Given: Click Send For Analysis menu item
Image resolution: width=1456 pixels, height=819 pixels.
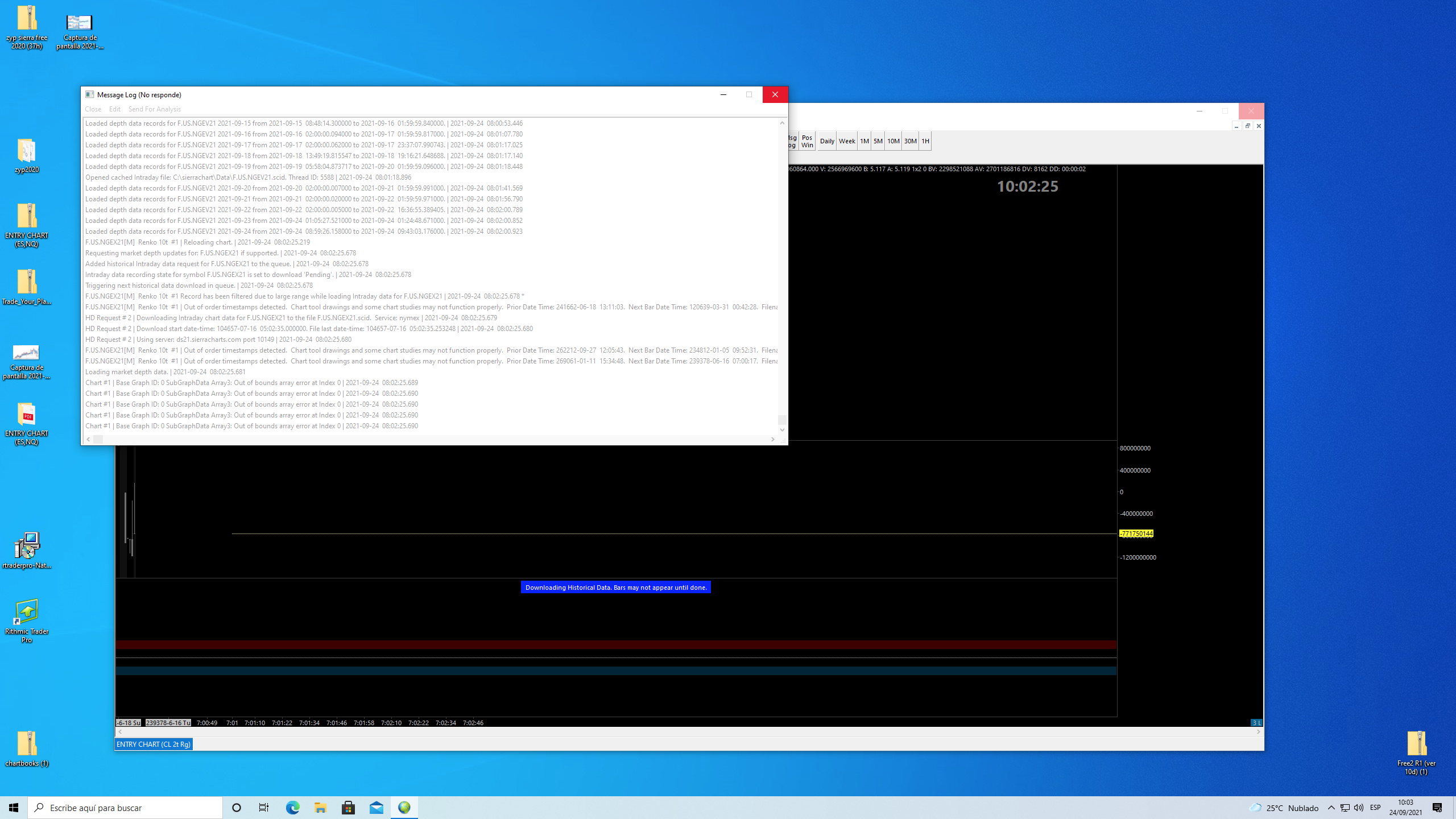Looking at the screenshot, I should [x=154, y=109].
